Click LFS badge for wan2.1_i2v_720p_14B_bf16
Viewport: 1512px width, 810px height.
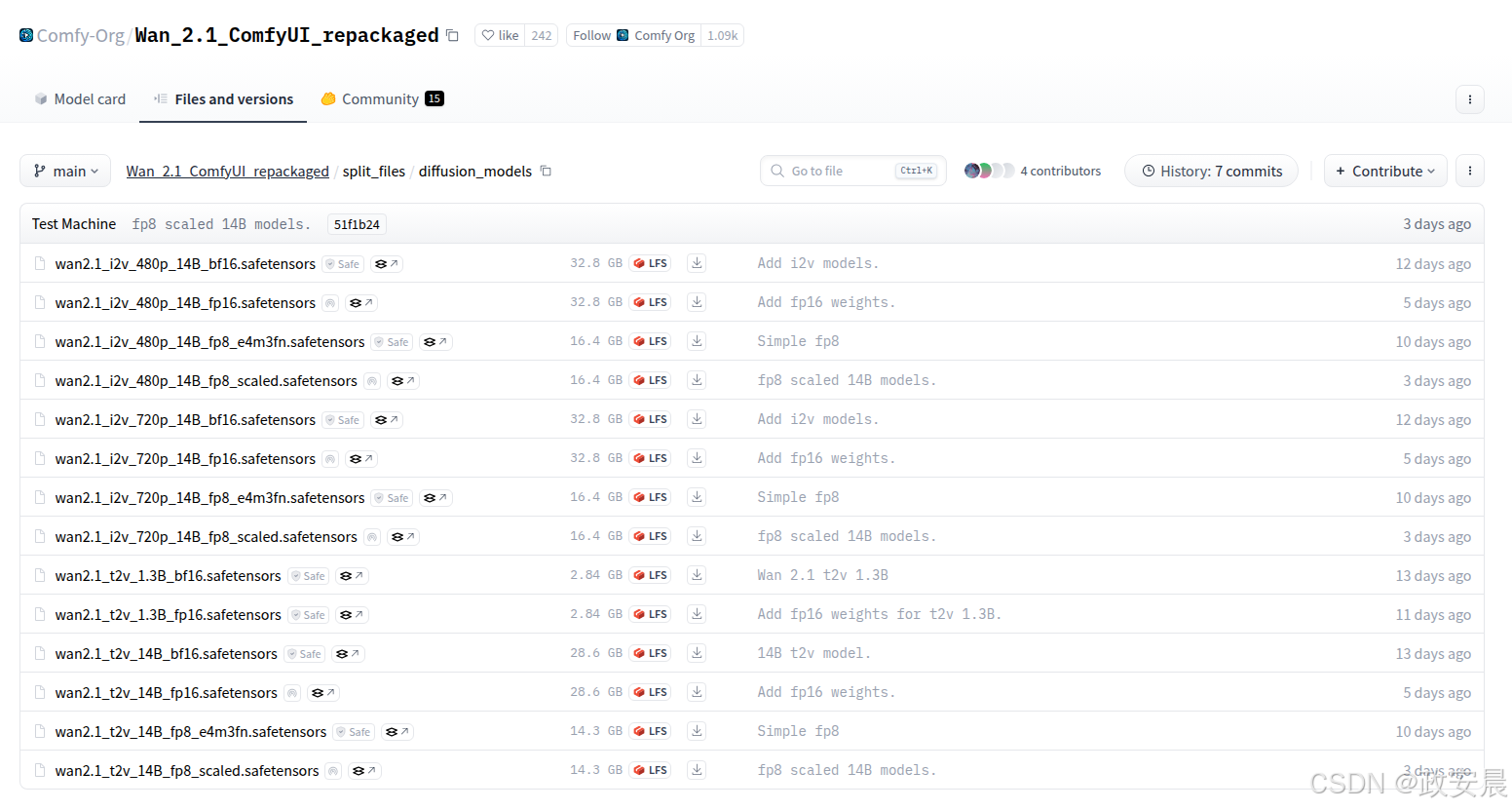click(x=650, y=419)
